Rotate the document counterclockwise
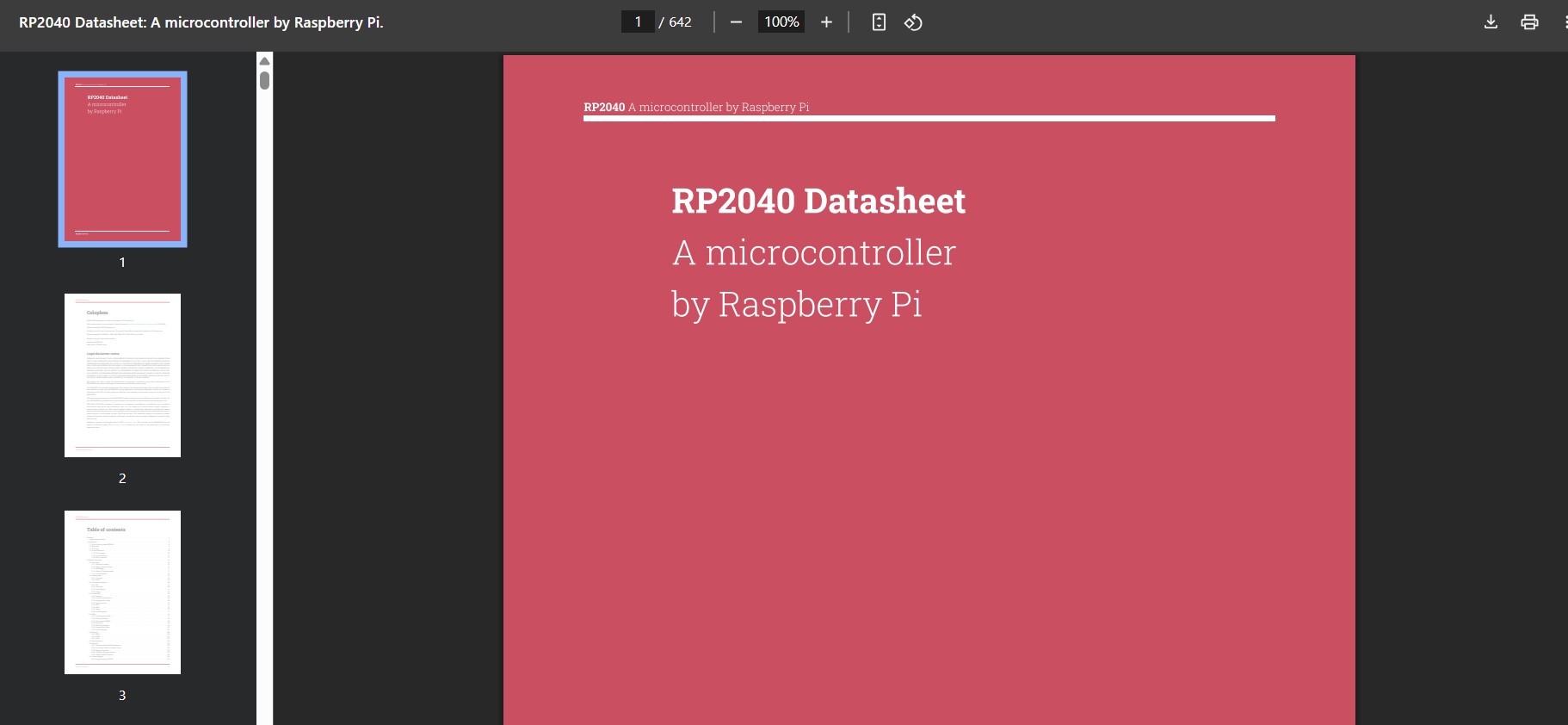 click(913, 22)
